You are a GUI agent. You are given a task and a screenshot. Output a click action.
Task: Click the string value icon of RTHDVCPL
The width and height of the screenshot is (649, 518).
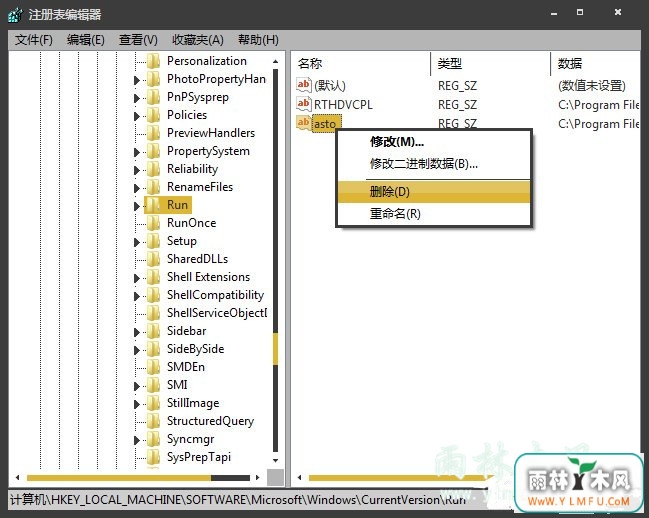pyautogui.click(x=303, y=103)
